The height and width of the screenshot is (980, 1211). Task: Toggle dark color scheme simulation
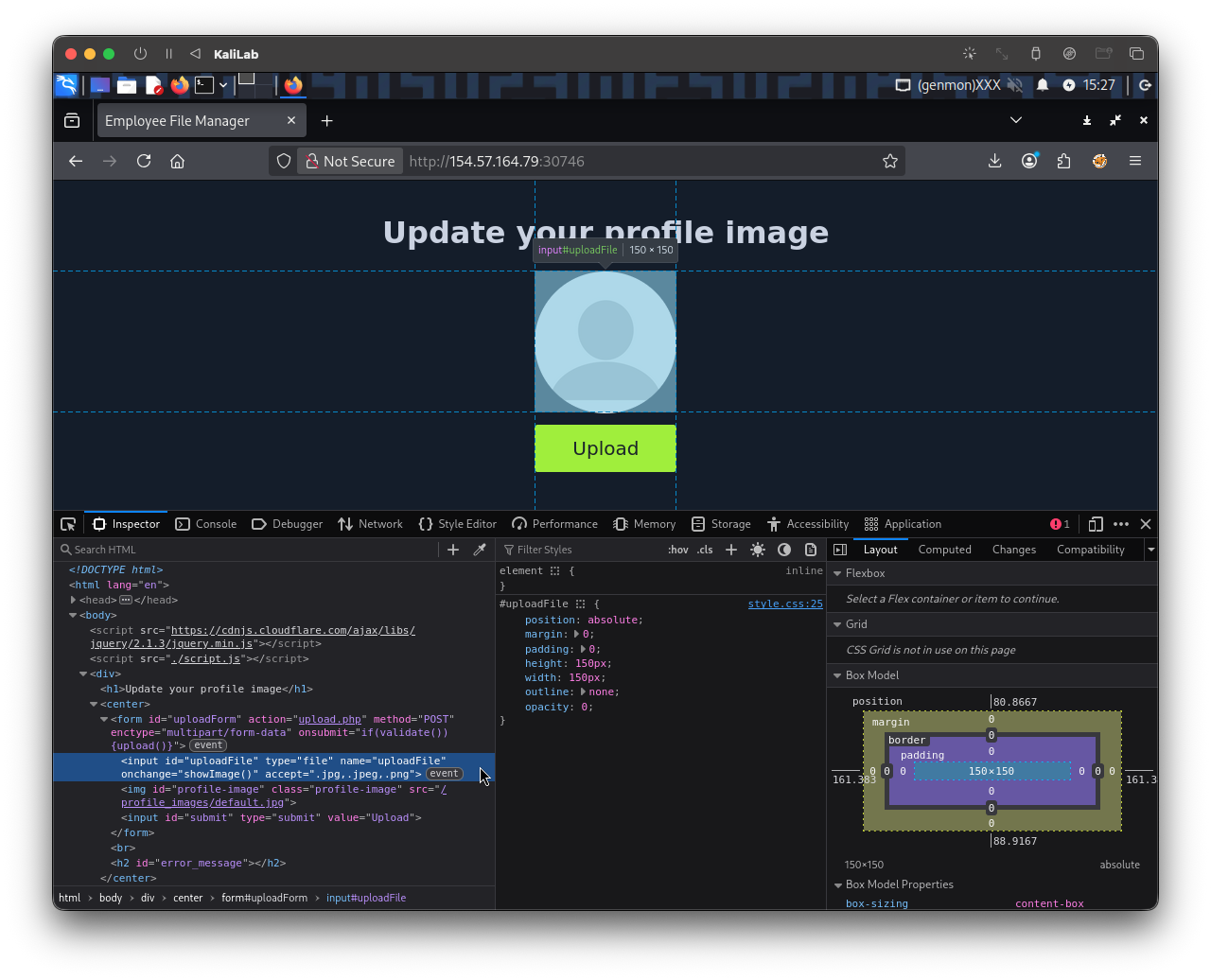[x=783, y=549]
